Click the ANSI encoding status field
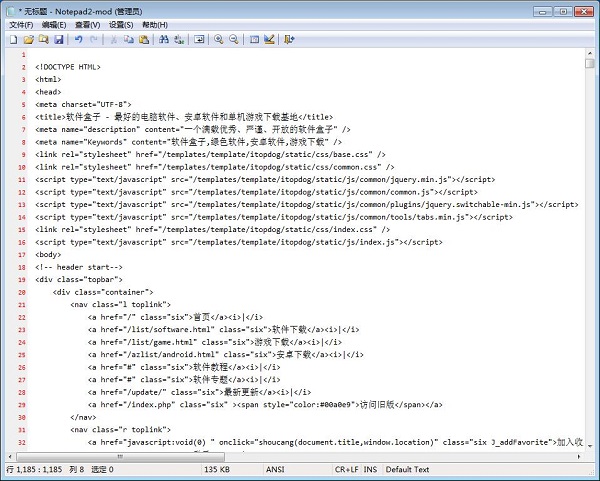The image size is (600, 481). tap(275, 470)
